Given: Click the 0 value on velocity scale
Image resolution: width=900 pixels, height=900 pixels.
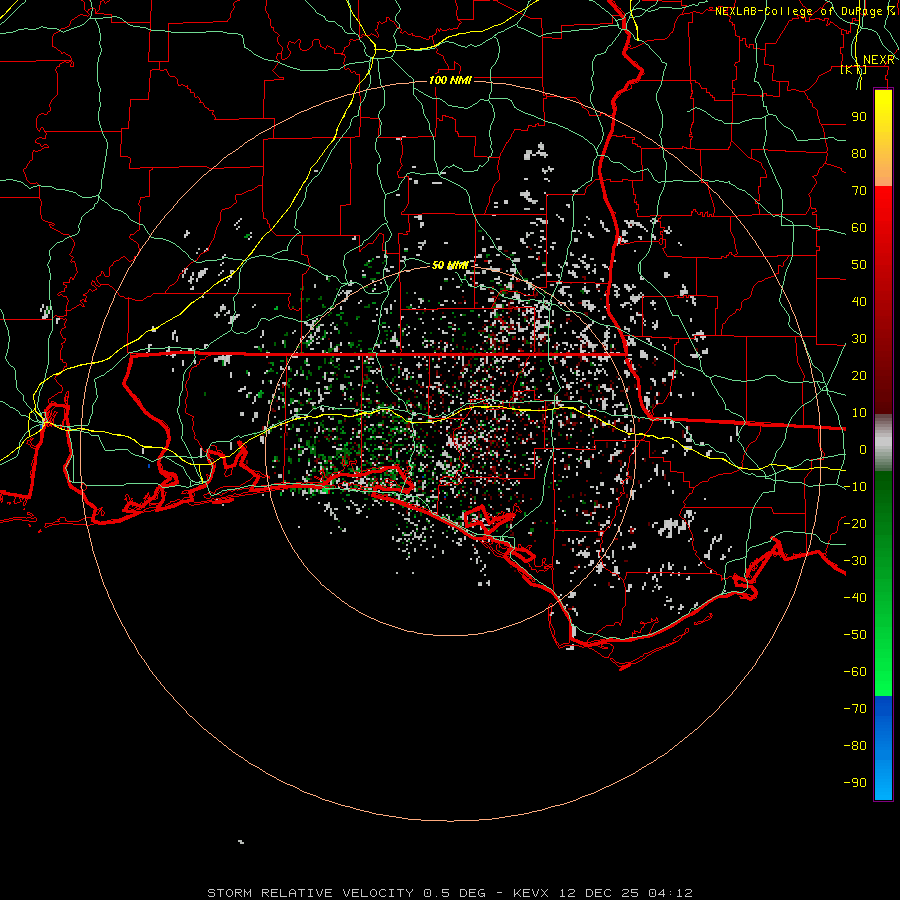Looking at the screenshot, I should (x=863, y=450).
